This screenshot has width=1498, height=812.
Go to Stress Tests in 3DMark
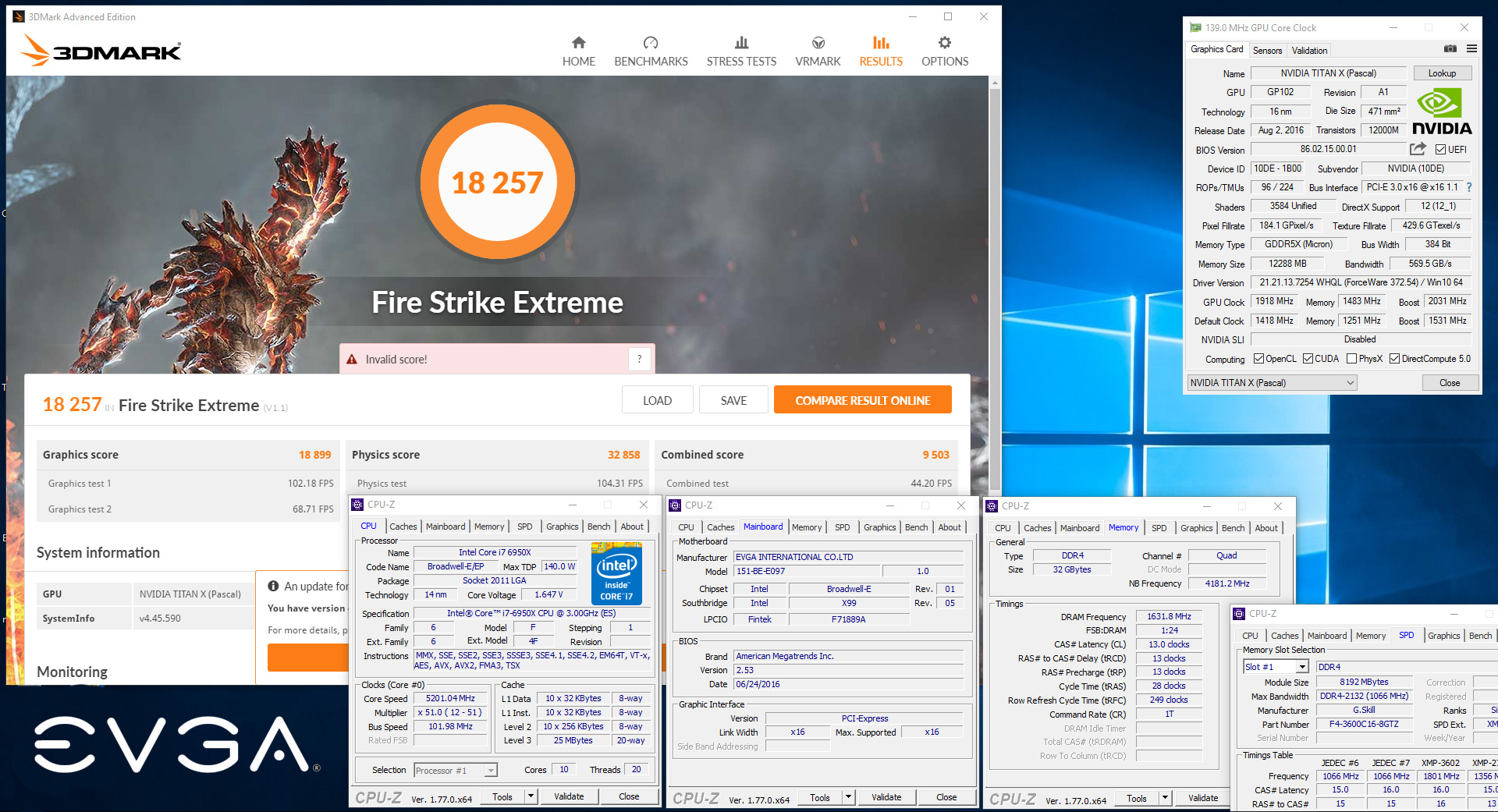(x=741, y=51)
